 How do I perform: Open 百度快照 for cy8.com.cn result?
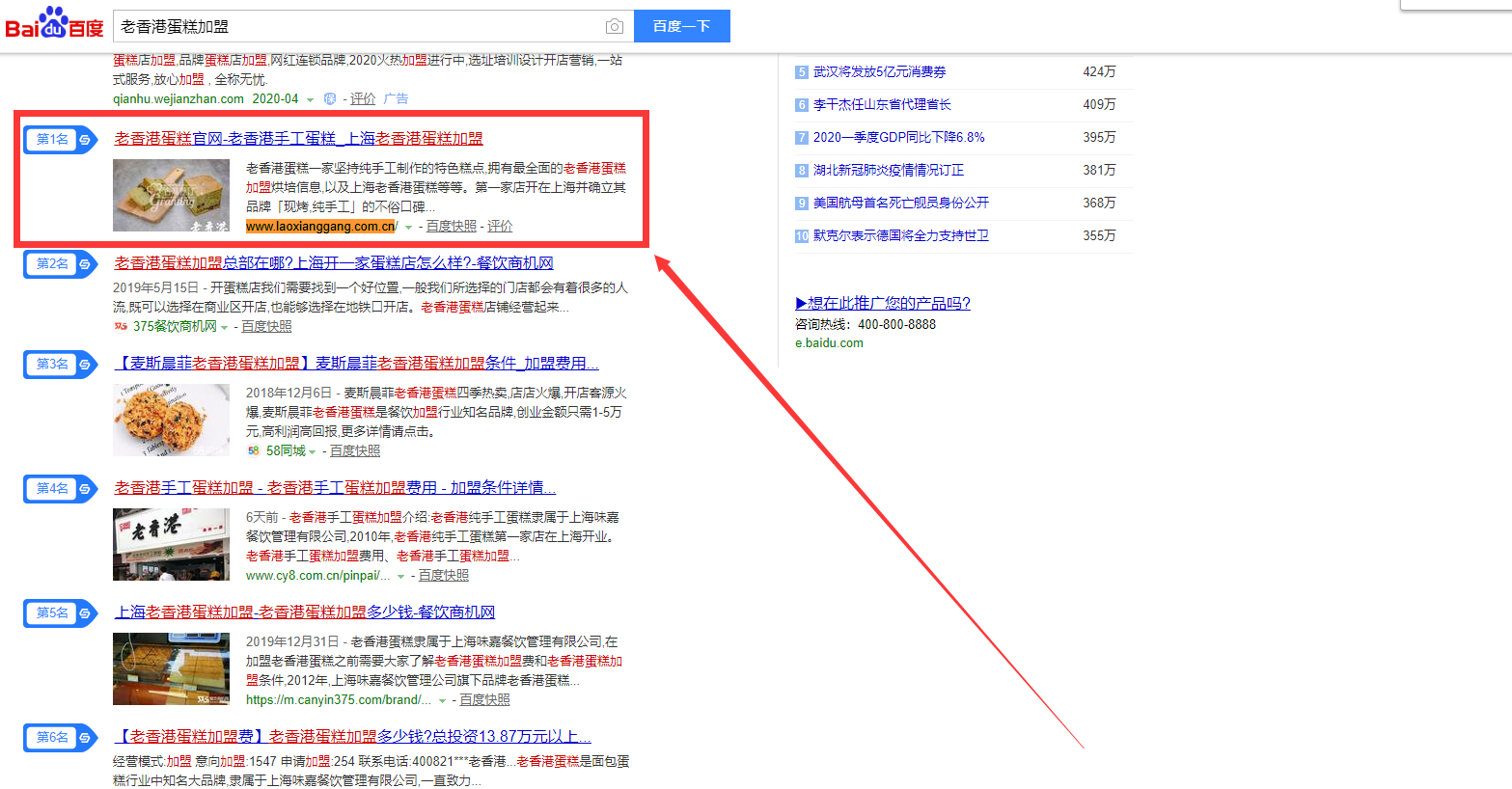point(444,575)
